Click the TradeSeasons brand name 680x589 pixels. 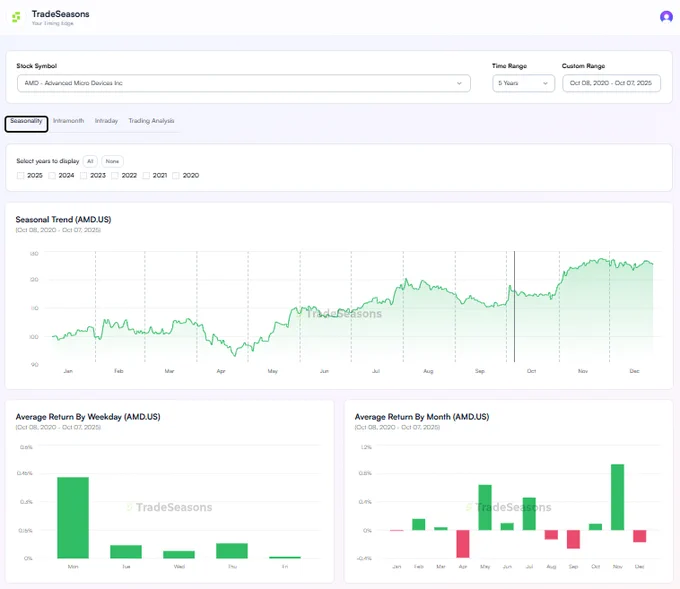[x=60, y=14]
